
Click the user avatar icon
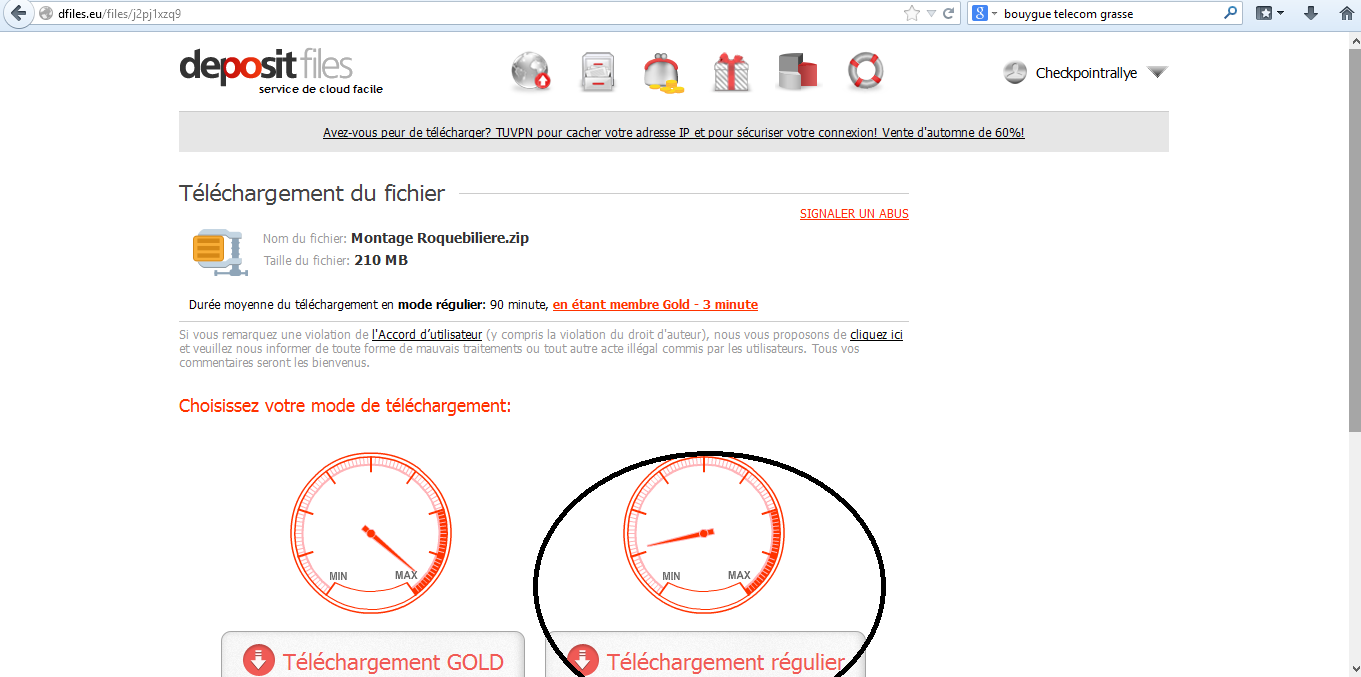pyautogui.click(x=1015, y=73)
